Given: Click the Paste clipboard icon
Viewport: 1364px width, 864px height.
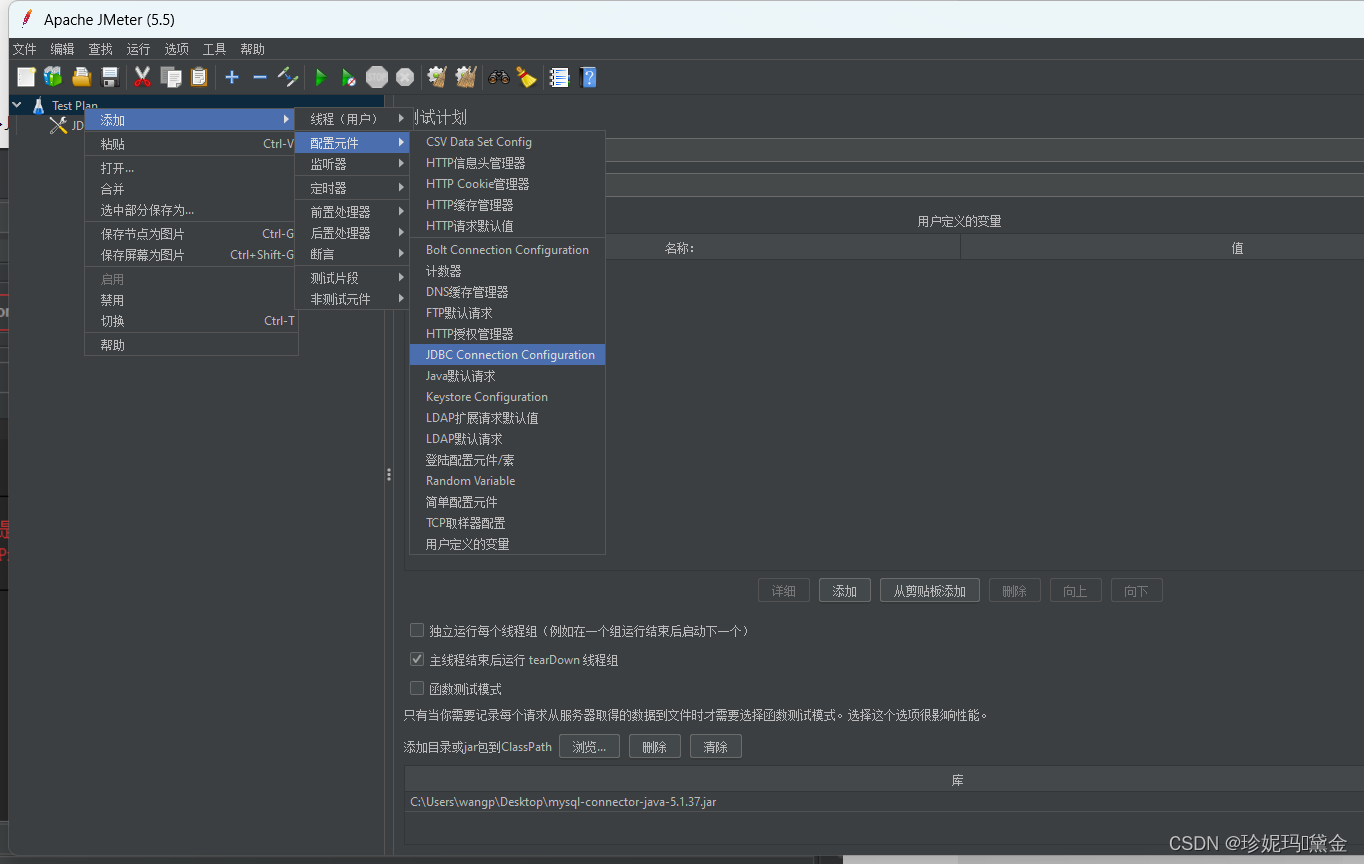Looking at the screenshot, I should pos(199,77).
